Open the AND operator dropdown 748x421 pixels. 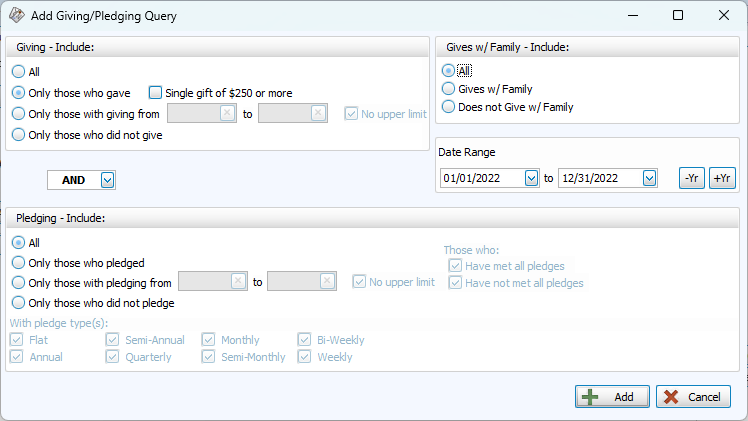(108, 180)
